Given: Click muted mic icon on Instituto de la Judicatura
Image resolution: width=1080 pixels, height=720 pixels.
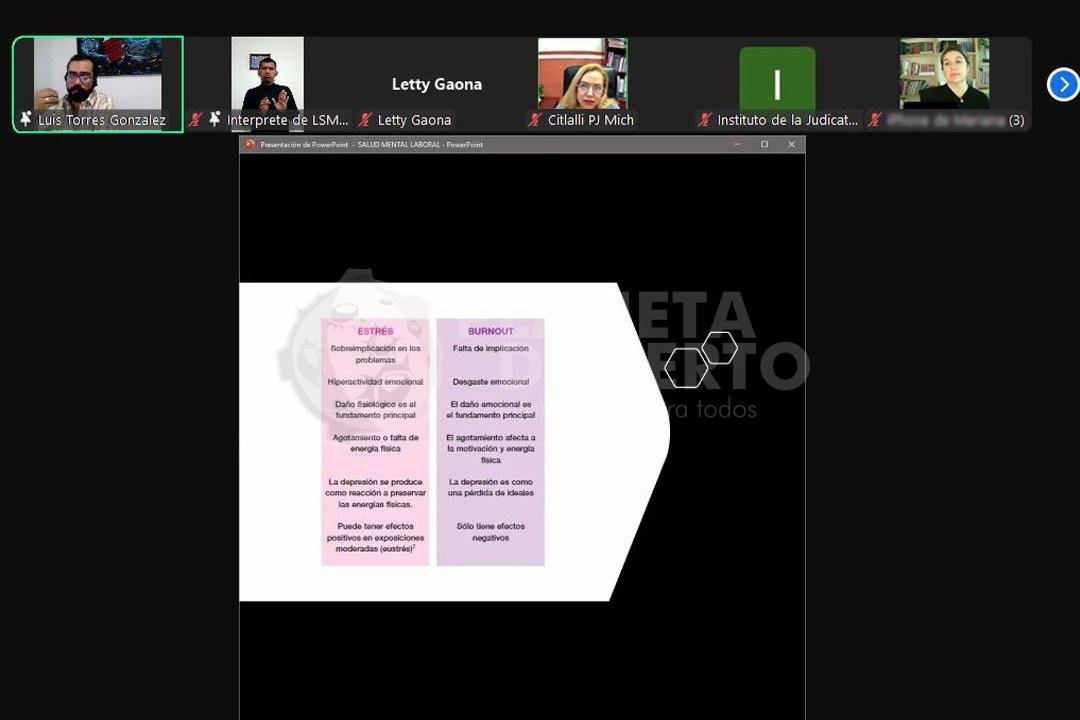Looking at the screenshot, I should click(705, 120).
